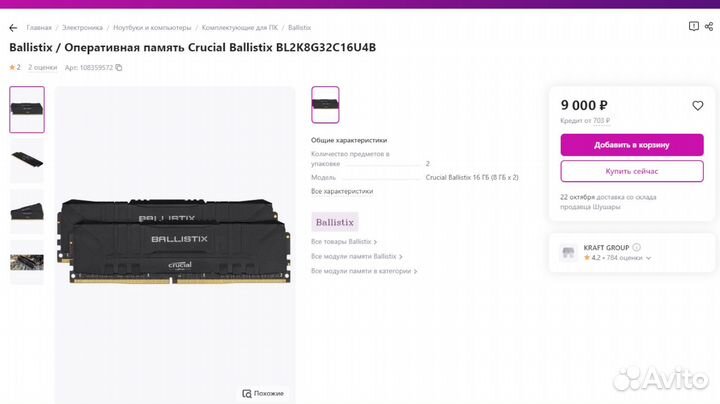Select the color variant swatch above characteristics

tap(325, 104)
